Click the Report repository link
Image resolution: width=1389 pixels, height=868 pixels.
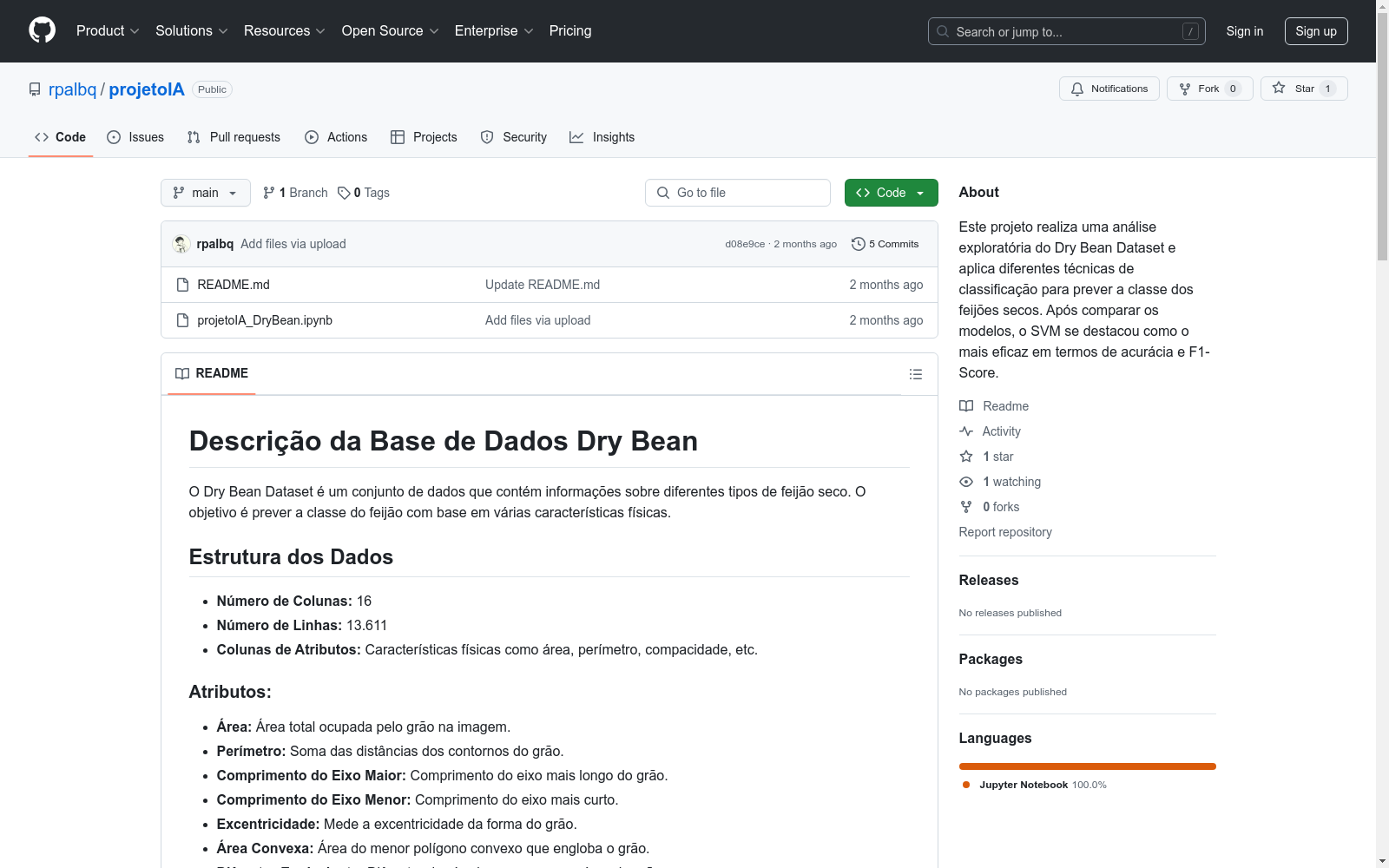coord(1005,532)
